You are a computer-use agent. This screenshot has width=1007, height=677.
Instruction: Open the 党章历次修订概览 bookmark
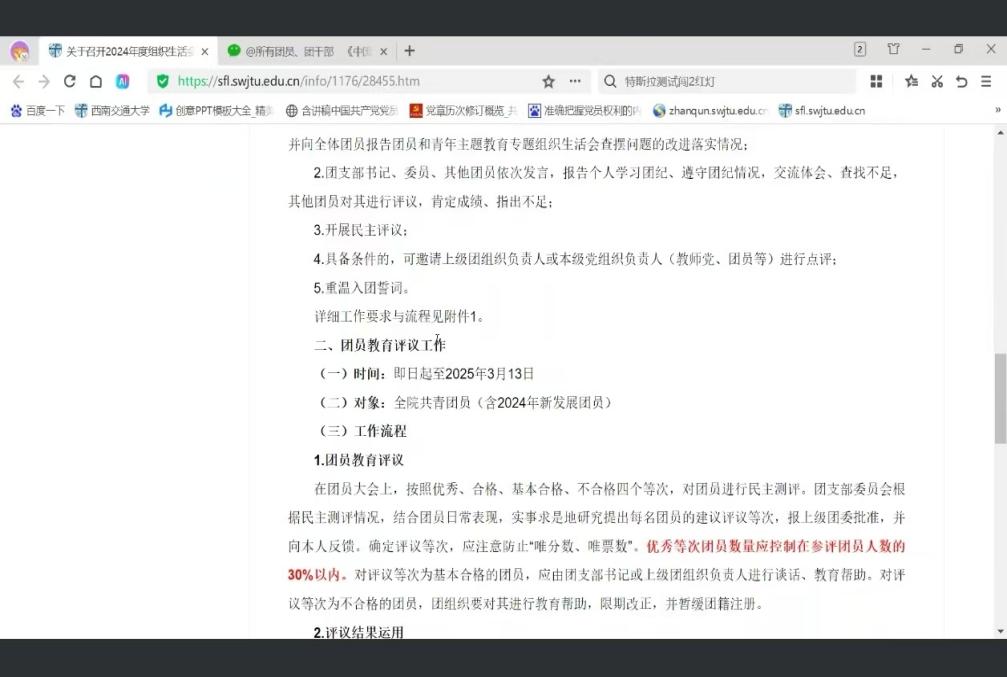463,110
